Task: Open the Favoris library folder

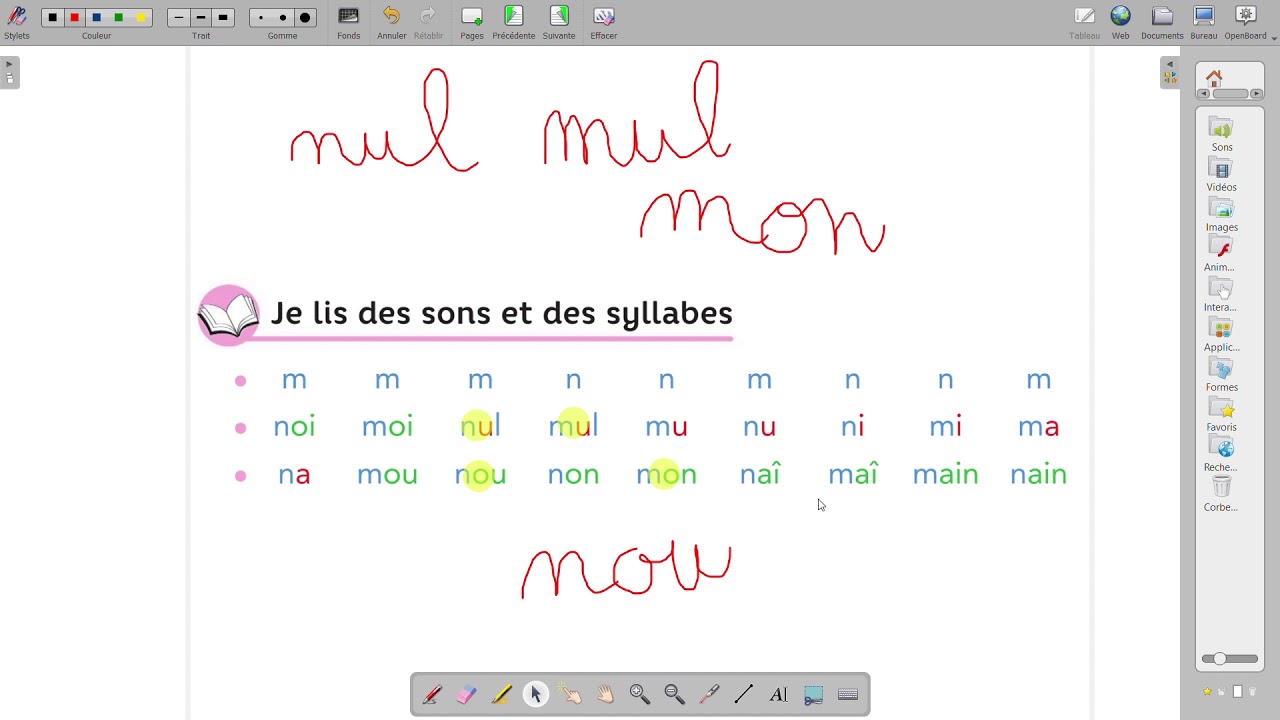Action: 1221,415
